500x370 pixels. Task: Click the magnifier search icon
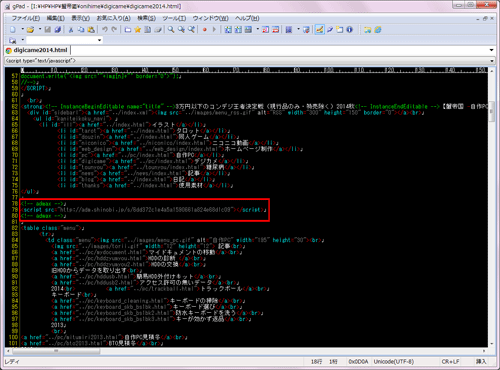[x=171, y=29]
